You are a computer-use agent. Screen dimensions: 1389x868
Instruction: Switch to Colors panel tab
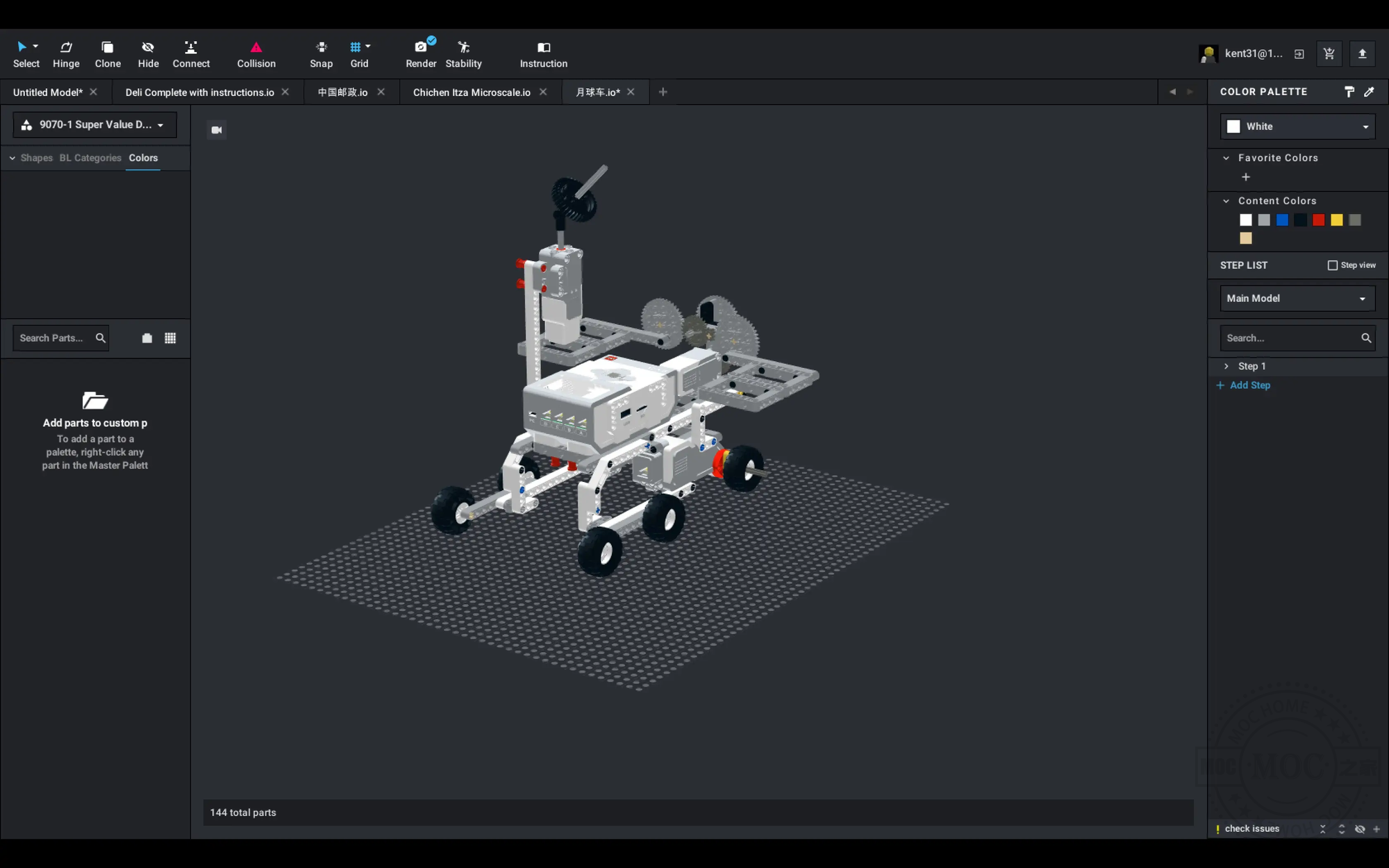pyautogui.click(x=143, y=157)
